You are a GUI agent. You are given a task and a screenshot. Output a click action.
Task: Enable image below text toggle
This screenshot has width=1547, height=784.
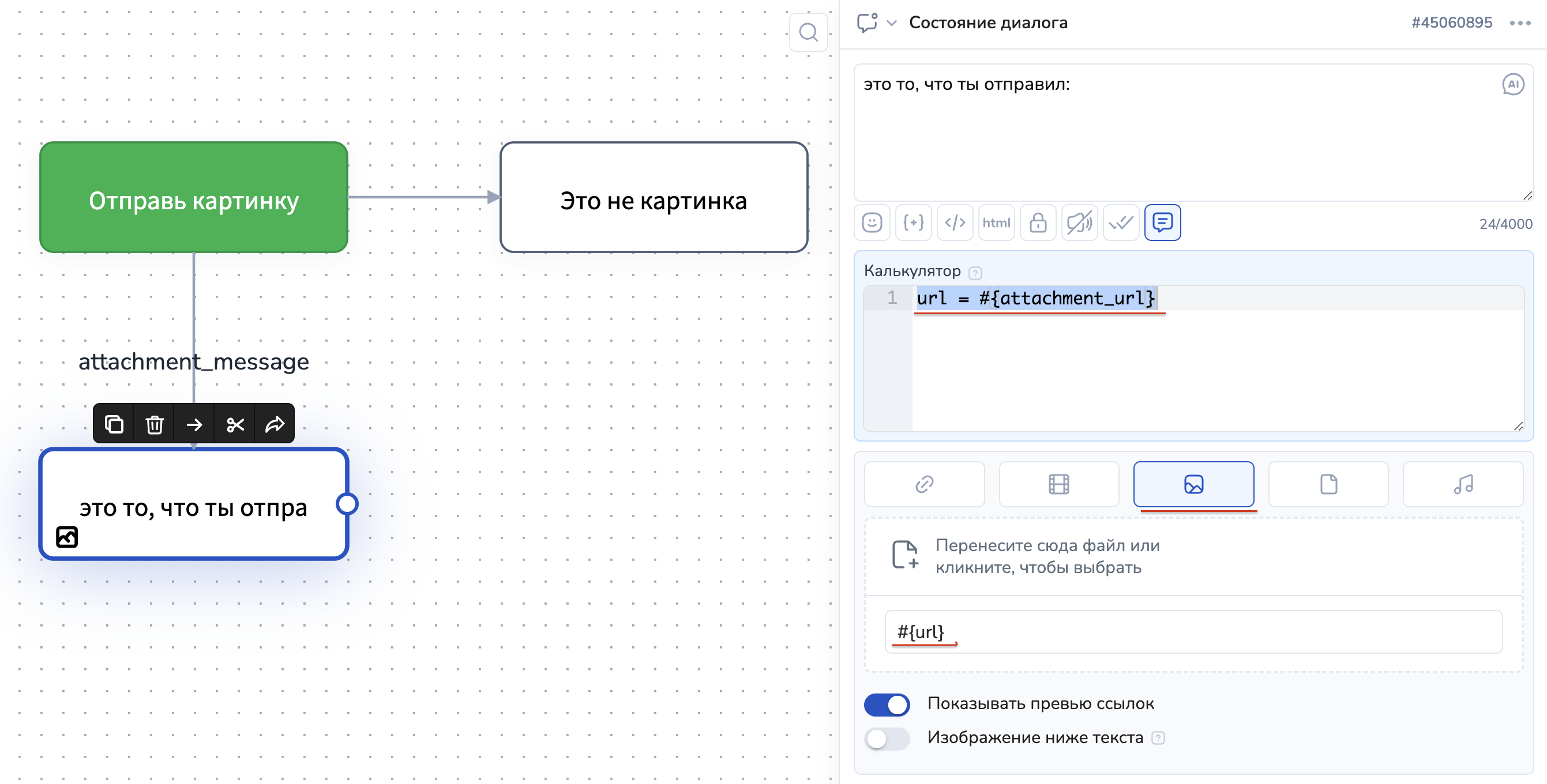point(887,738)
